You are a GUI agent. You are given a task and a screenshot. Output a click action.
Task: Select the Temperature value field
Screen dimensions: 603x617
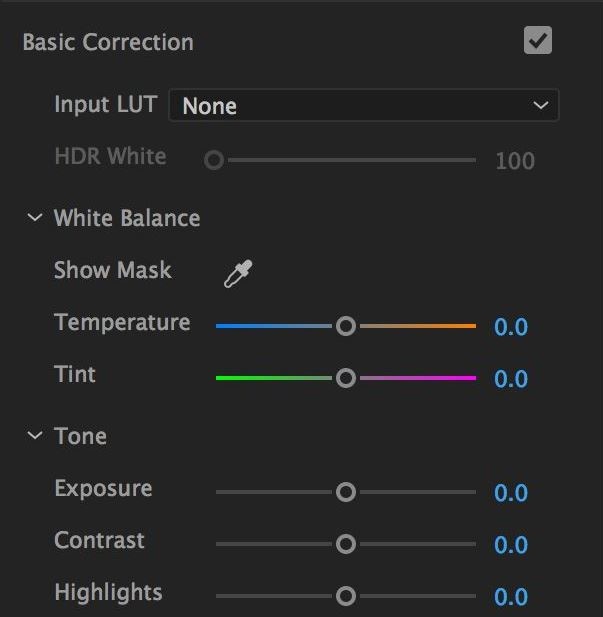click(x=511, y=327)
